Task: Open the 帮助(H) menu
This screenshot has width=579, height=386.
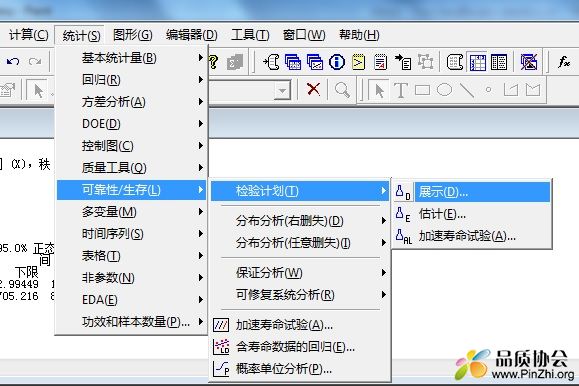Action: [359, 35]
